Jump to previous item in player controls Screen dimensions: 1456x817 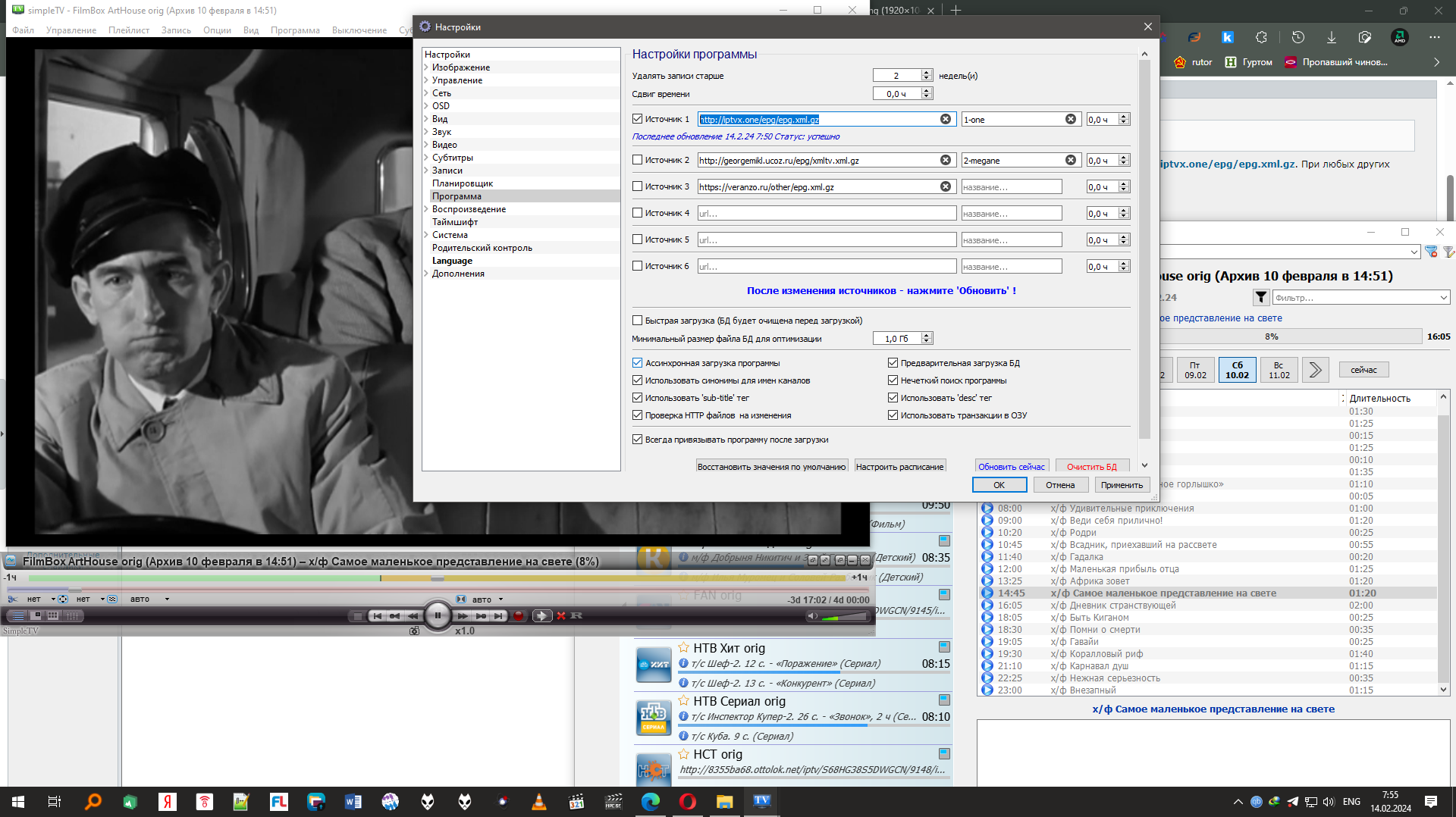click(377, 616)
